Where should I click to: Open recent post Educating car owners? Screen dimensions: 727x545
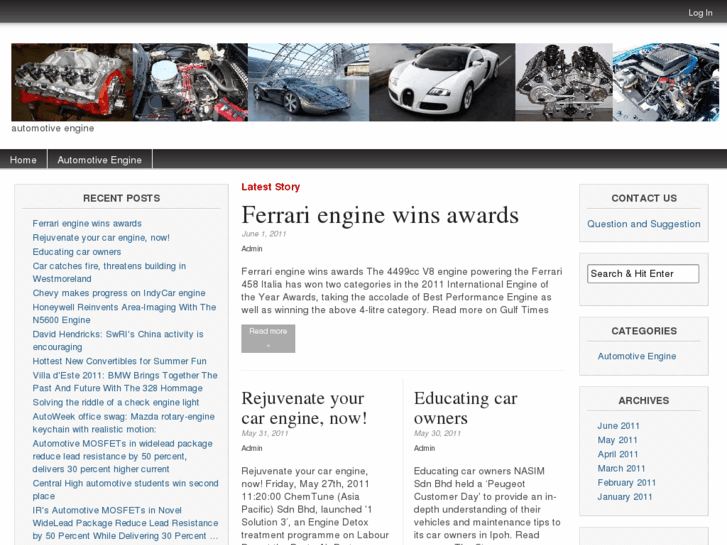tap(77, 252)
